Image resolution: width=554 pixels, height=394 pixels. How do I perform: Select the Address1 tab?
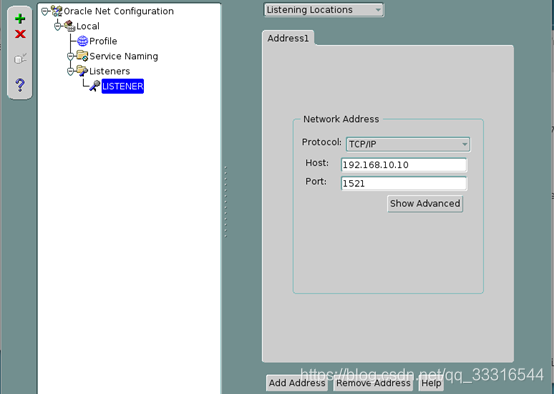coord(288,38)
